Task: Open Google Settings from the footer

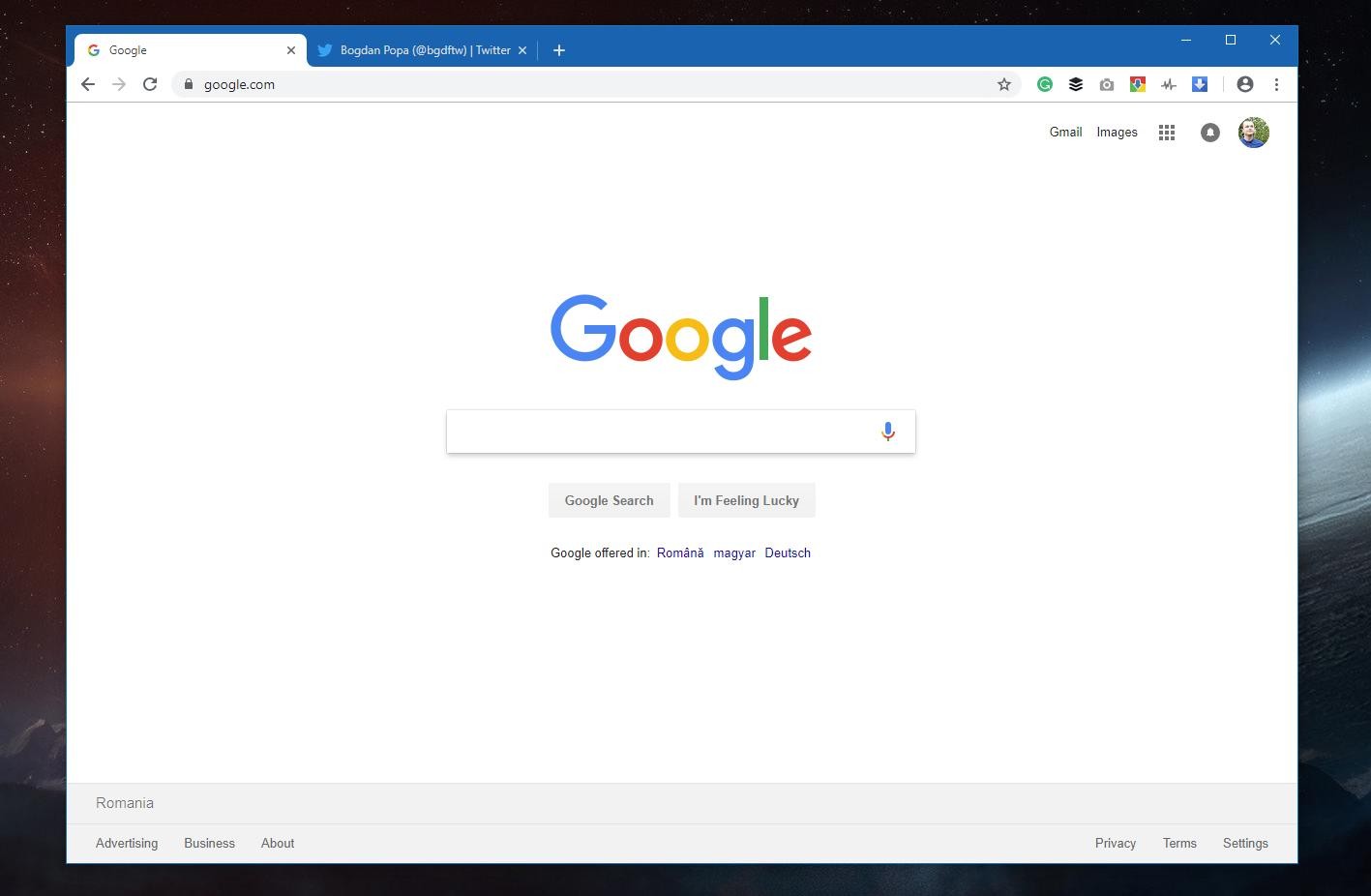Action: [1245, 843]
